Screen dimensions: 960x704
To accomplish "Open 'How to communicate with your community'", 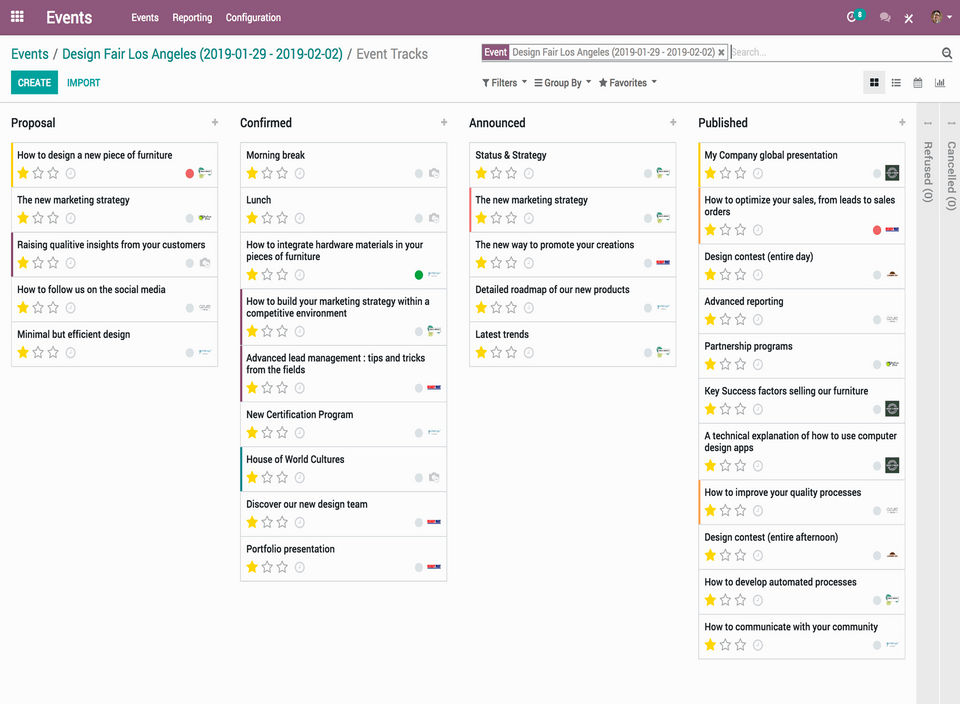I will click(801, 637).
